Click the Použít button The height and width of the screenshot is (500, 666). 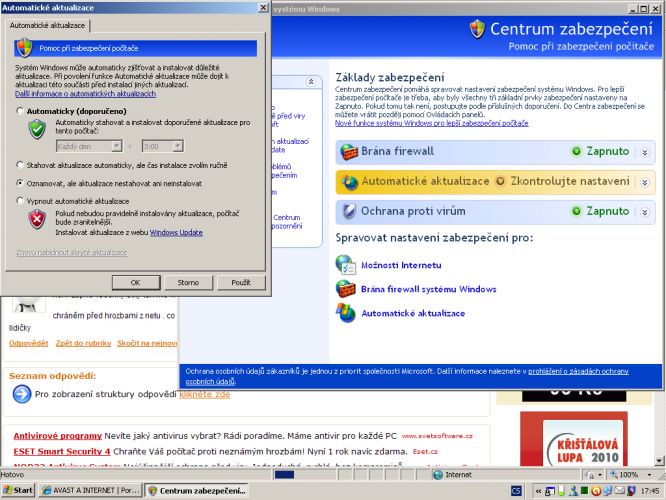click(241, 282)
